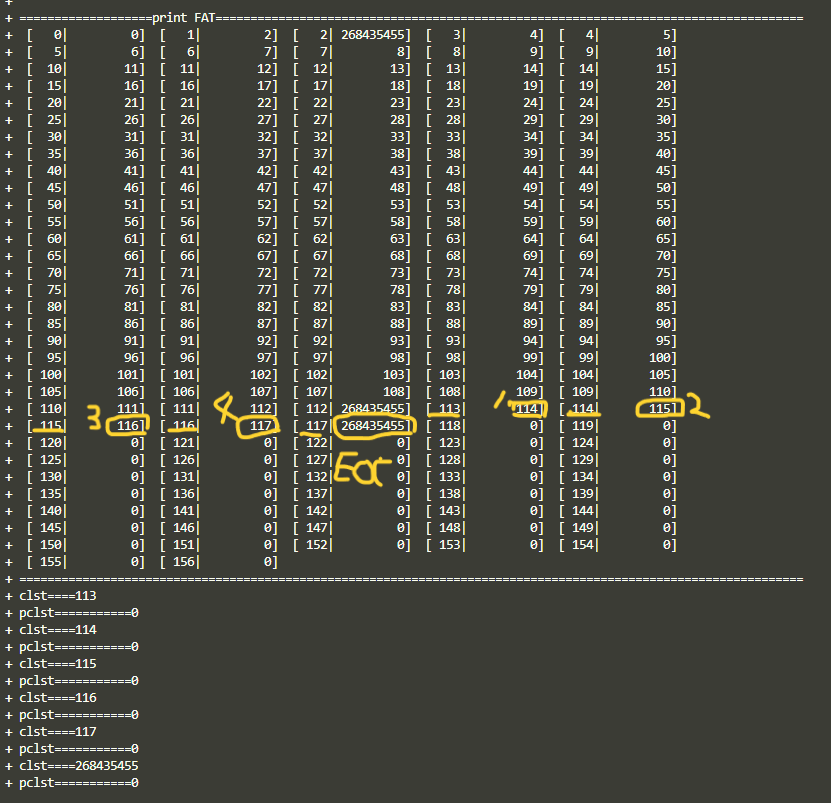The width and height of the screenshot is (831, 803).
Task: Select the circled 268435455 at index 117
Action: (373, 426)
